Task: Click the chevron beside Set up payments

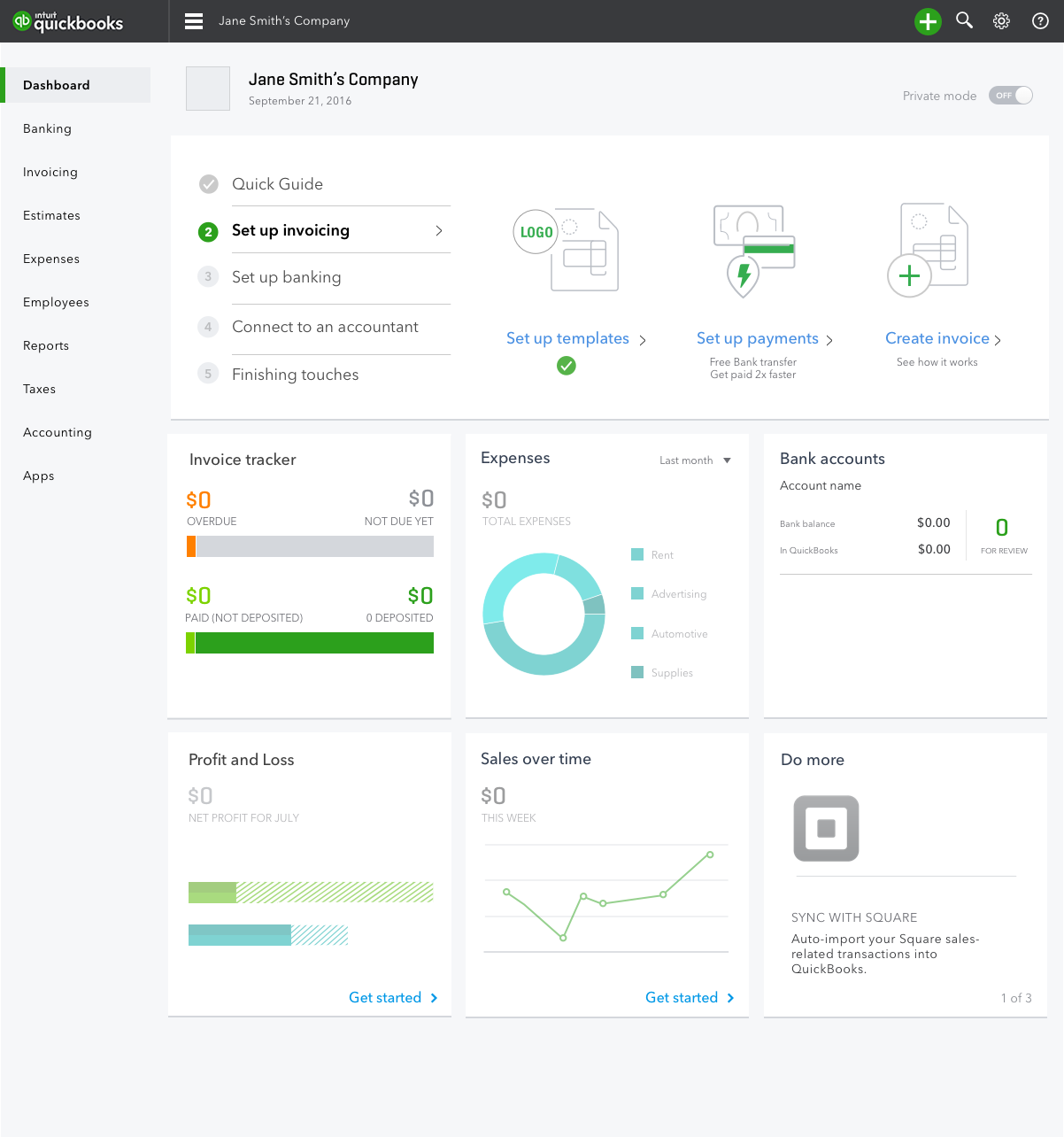Action: [x=829, y=340]
